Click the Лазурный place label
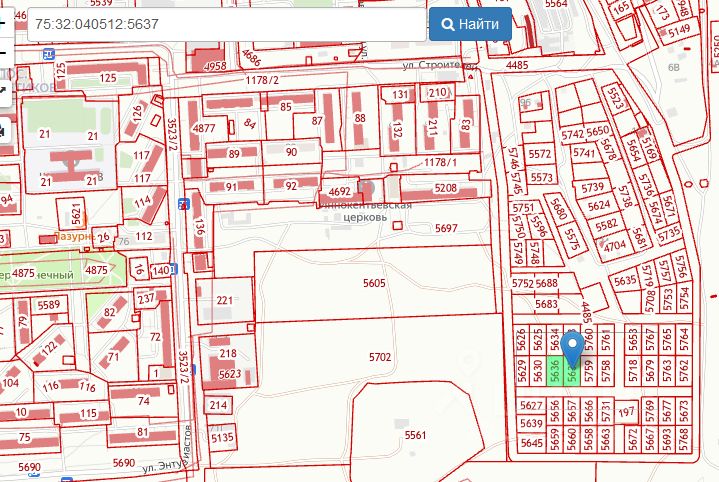The height and width of the screenshot is (482, 719). click(x=74, y=237)
